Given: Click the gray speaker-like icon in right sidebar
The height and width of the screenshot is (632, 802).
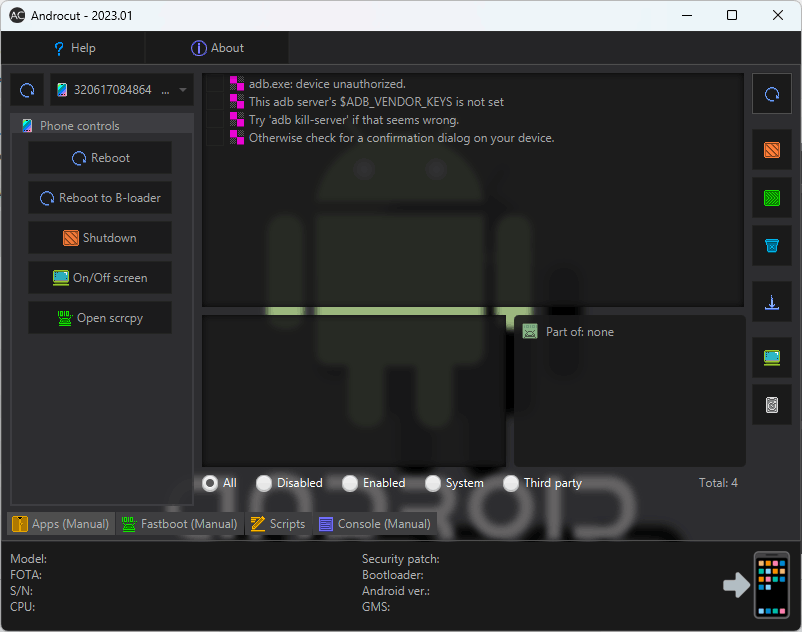Looking at the screenshot, I should (771, 405).
